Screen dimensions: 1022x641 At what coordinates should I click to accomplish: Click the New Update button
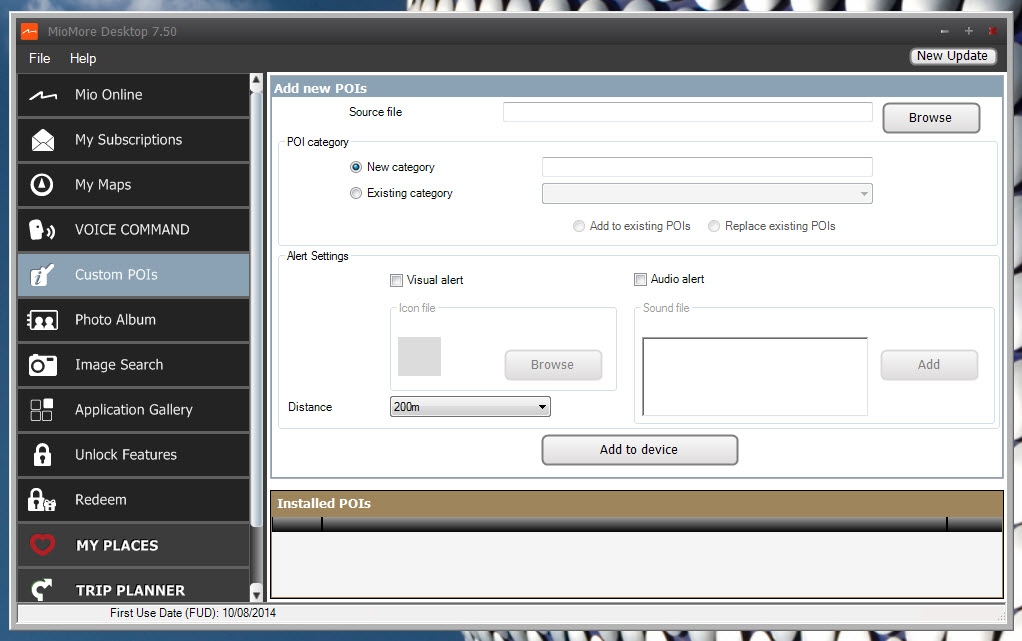coord(952,56)
